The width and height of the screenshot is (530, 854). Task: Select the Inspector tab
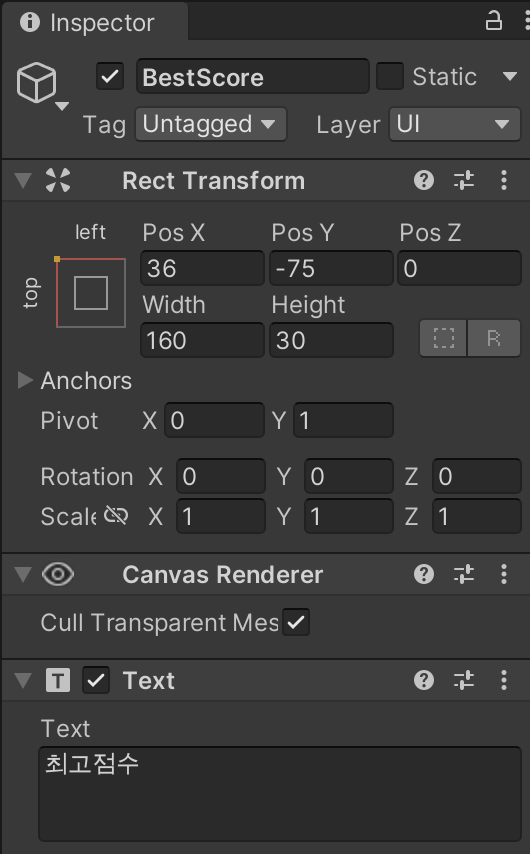tap(95, 22)
